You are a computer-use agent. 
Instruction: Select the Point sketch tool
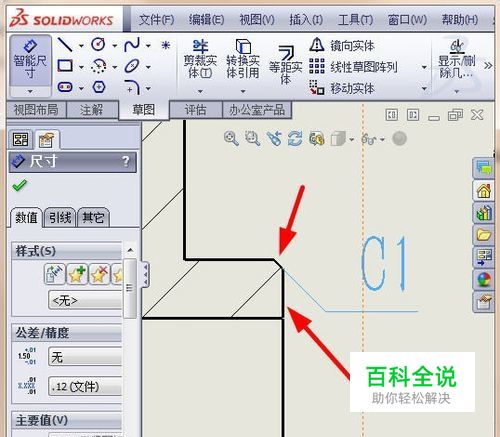click(166, 45)
